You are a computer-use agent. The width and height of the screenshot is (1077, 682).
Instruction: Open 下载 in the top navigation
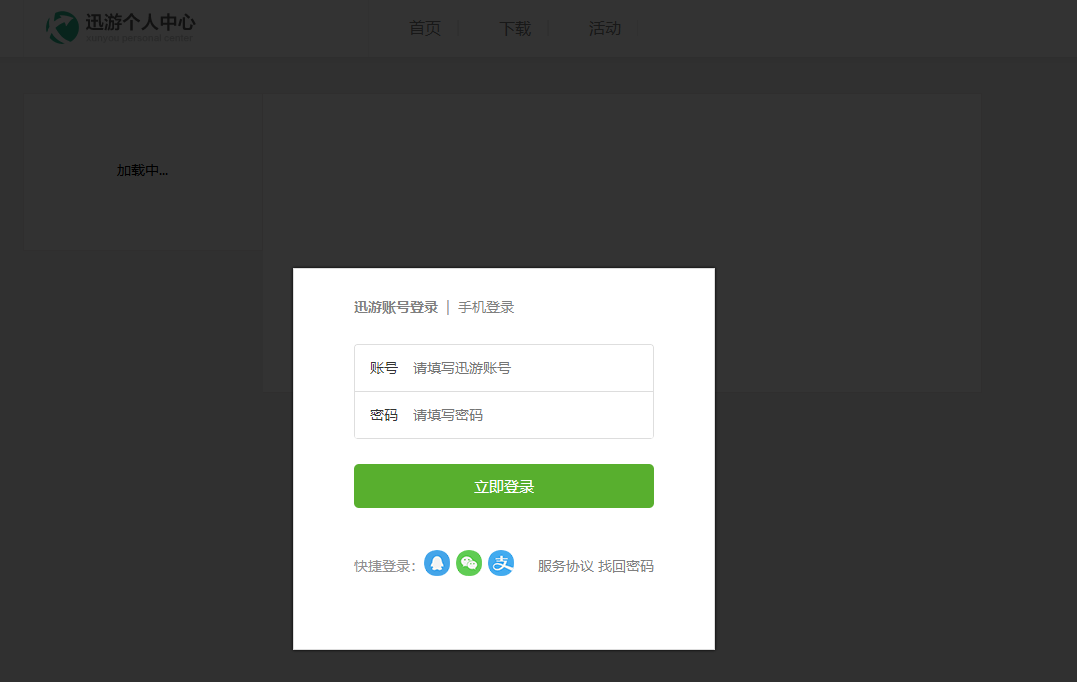click(x=515, y=28)
